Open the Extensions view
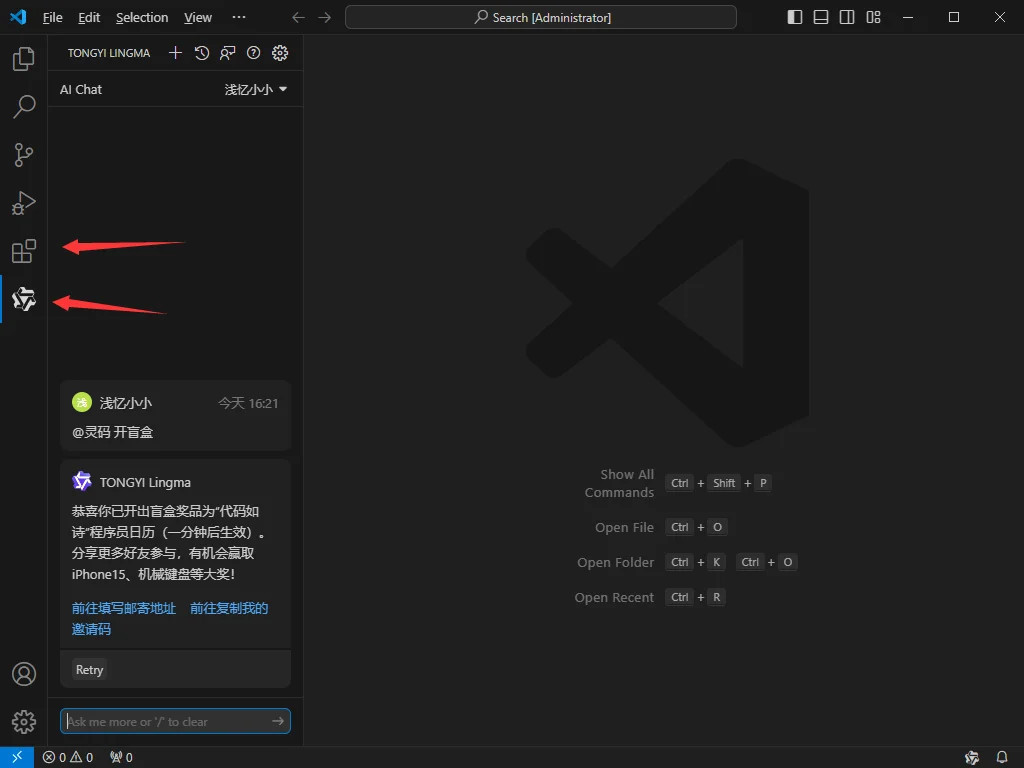 [24, 251]
